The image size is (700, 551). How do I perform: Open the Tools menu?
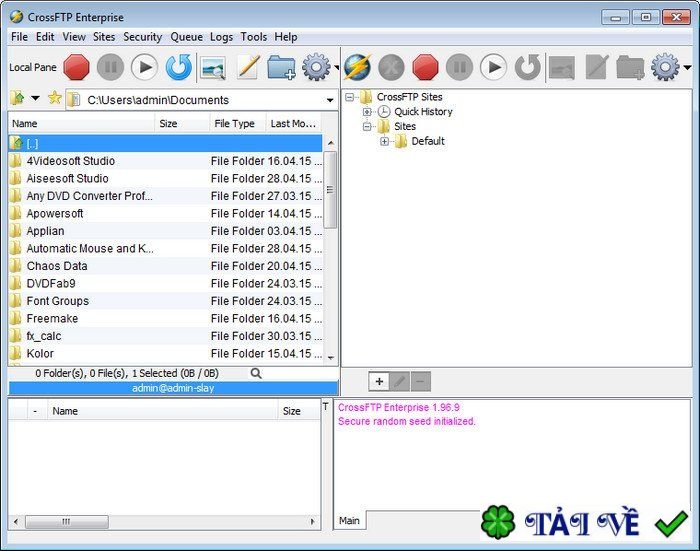tap(254, 37)
